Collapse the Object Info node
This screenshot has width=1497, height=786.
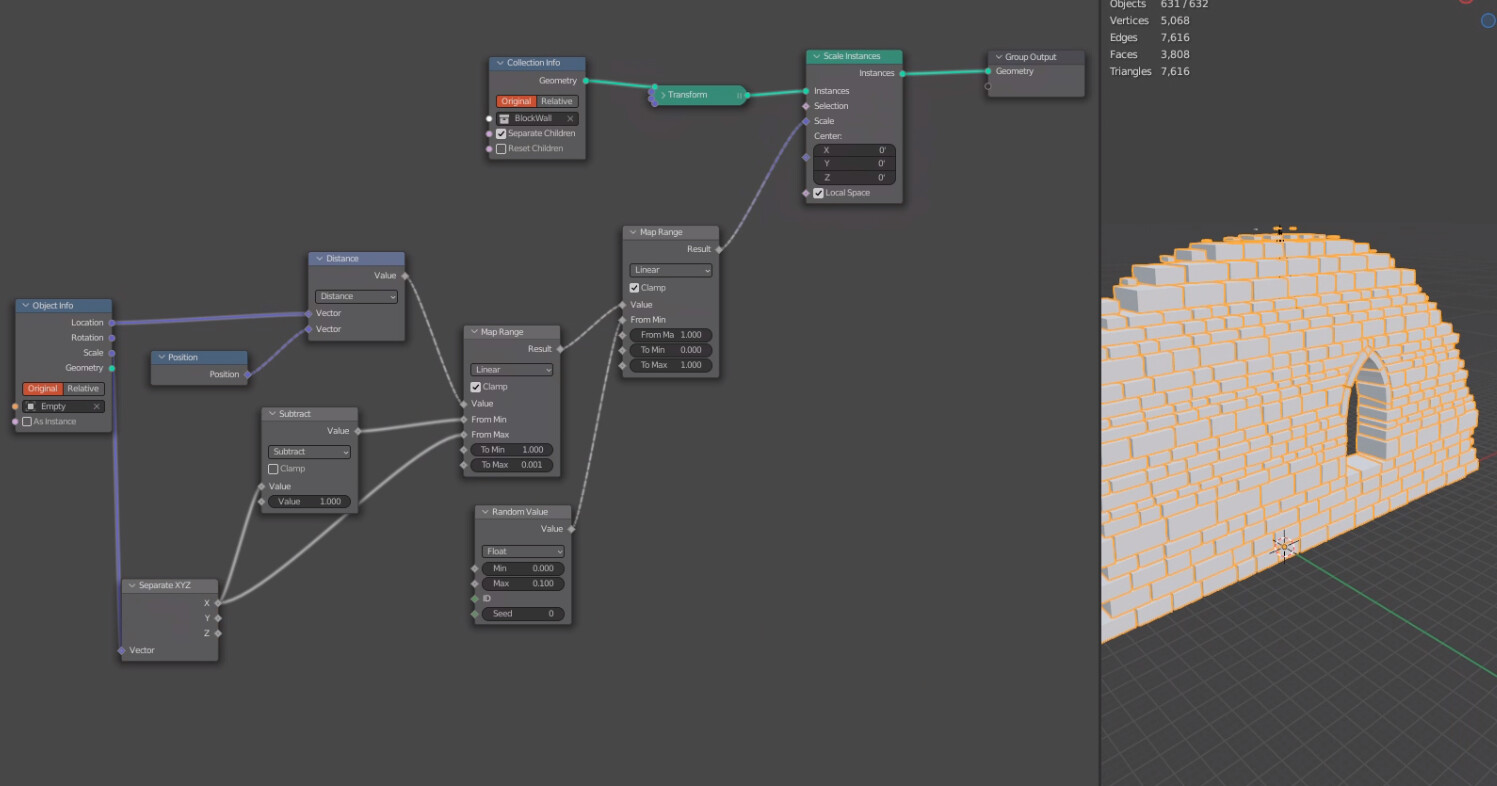click(x=25, y=306)
